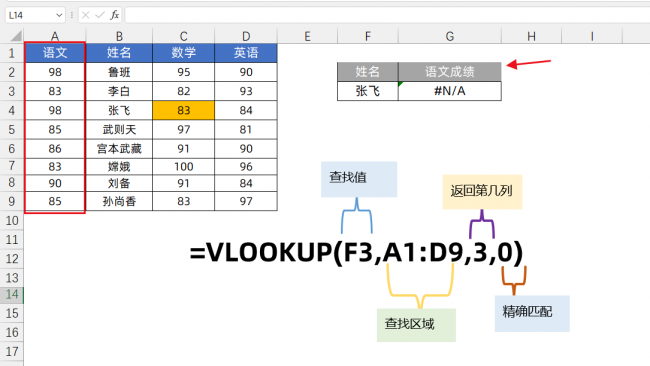Viewport: 650px width, 366px height.
Task: Click the Name Box showing L14
Action: (x=35, y=15)
